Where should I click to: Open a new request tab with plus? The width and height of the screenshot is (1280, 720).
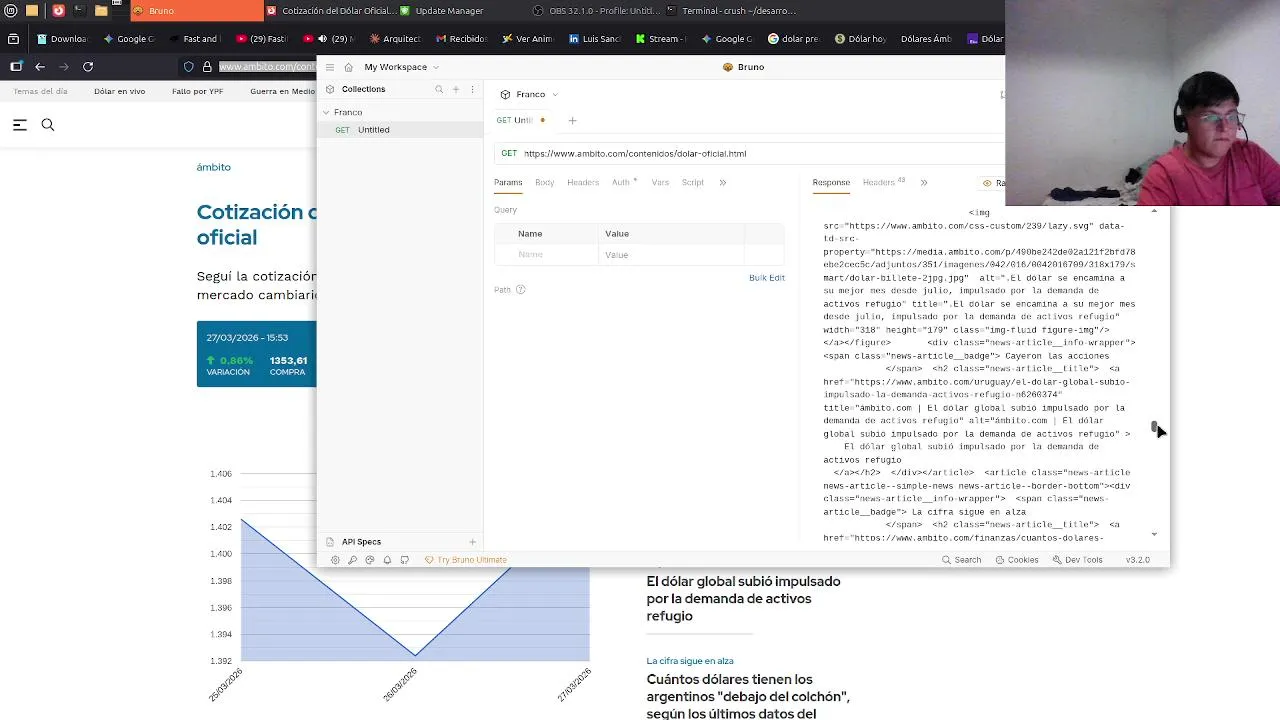(572, 120)
